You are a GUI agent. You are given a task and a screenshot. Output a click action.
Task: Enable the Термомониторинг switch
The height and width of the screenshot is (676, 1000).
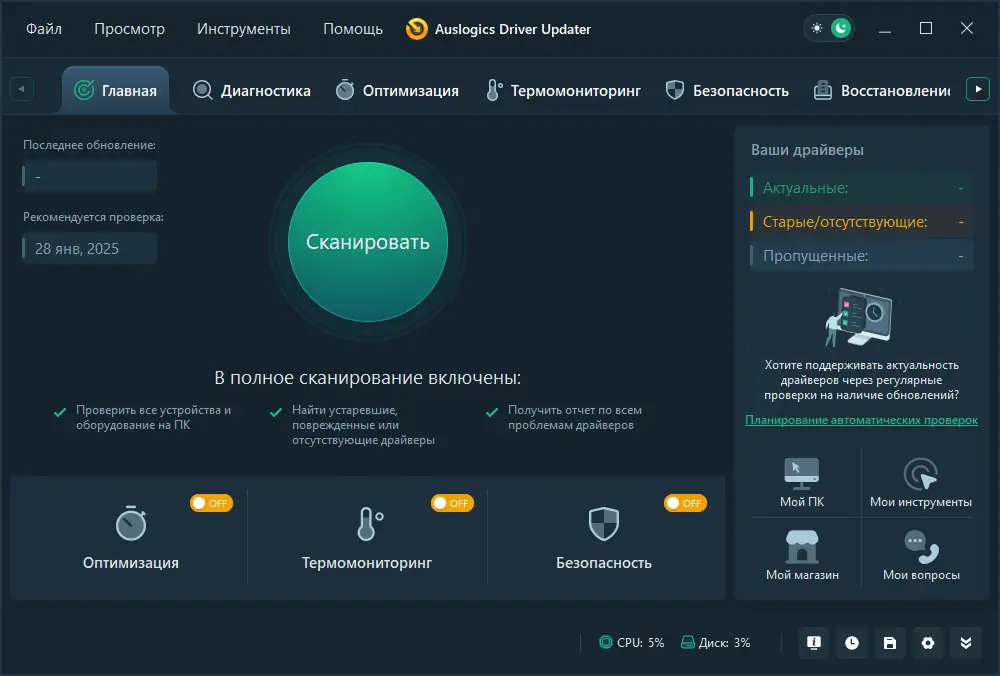click(452, 503)
